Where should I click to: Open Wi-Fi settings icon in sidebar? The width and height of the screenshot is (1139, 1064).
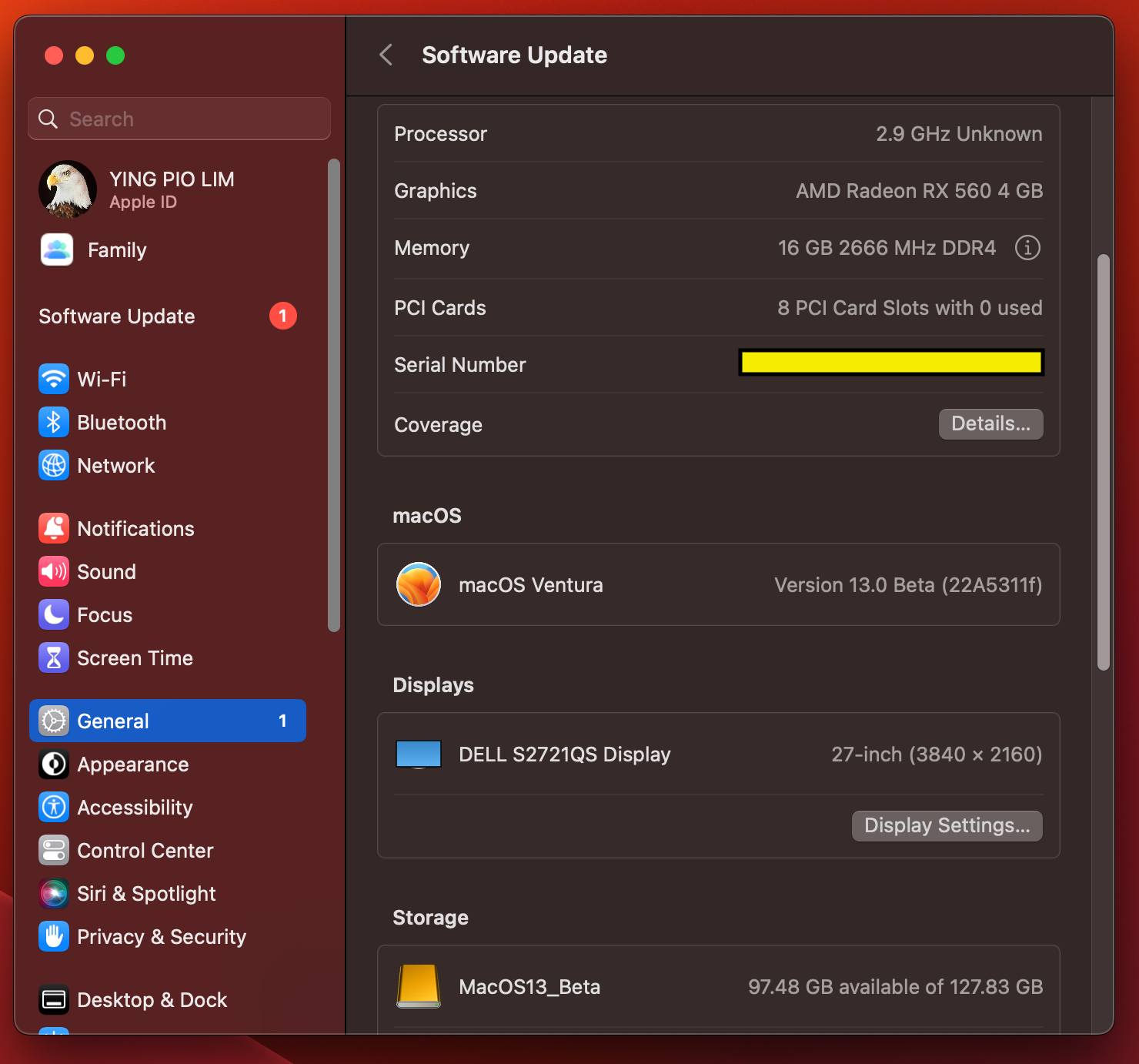click(54, 379)
